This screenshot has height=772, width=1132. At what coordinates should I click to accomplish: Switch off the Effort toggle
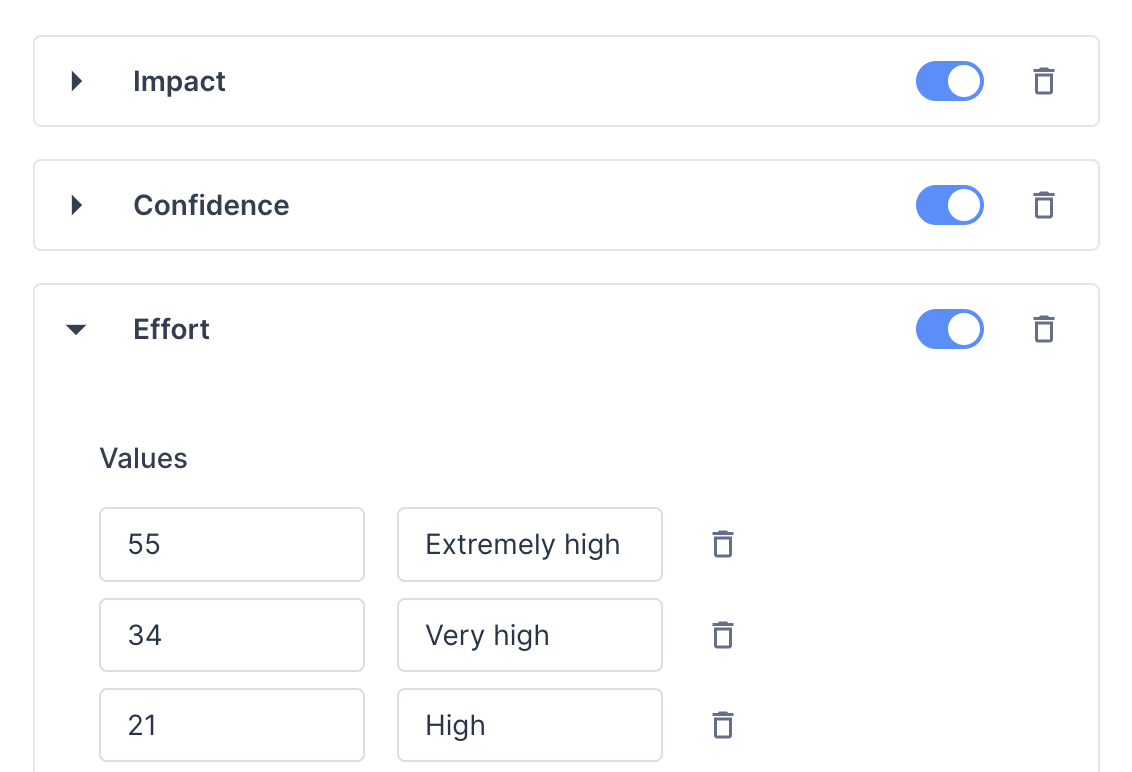tap(949, 329)
